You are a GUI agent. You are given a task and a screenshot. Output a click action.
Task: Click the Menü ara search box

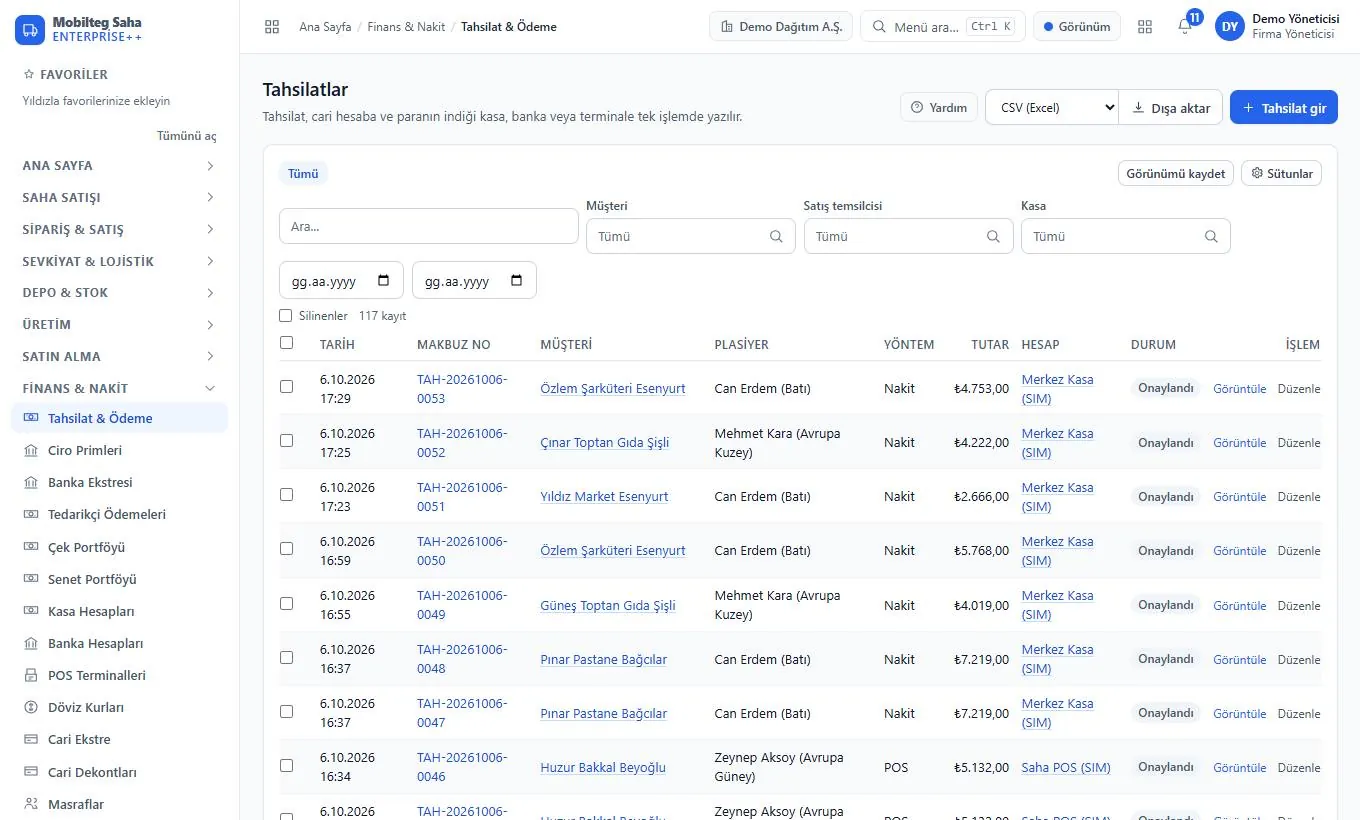tap(943, 27)
